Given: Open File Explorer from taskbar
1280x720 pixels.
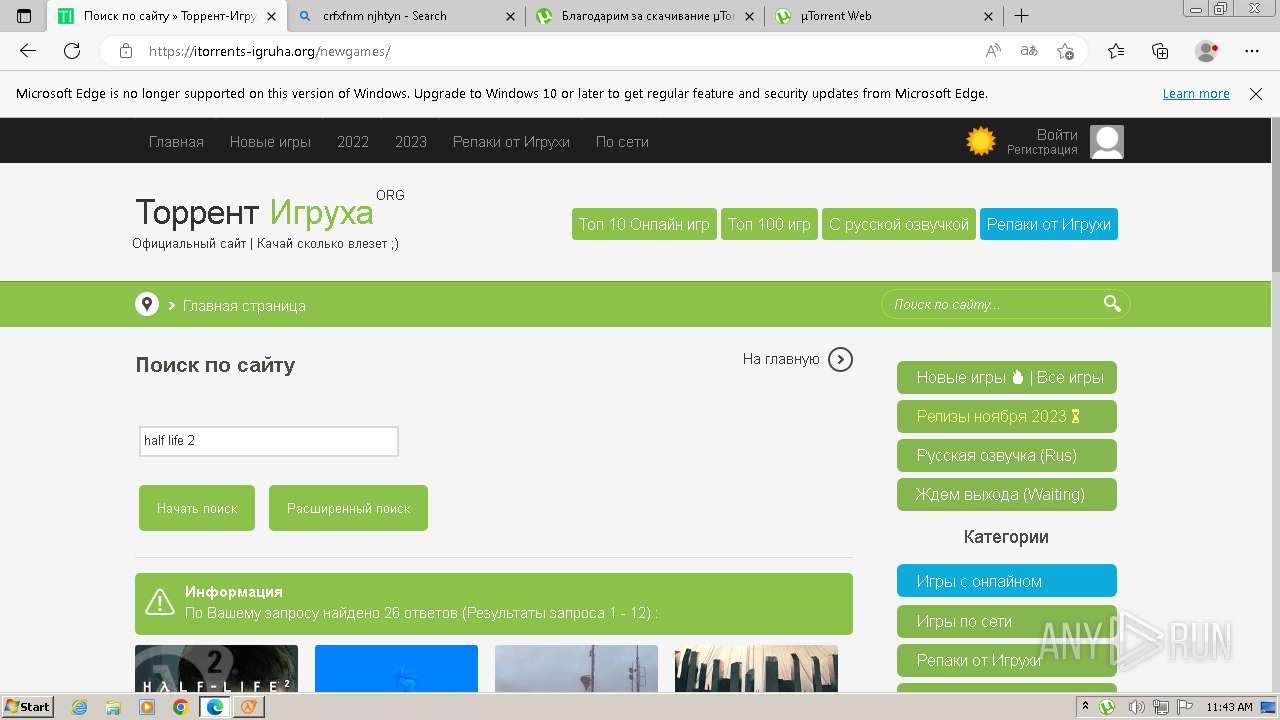Looking at the screenshot, I should [x=113, y=707].
